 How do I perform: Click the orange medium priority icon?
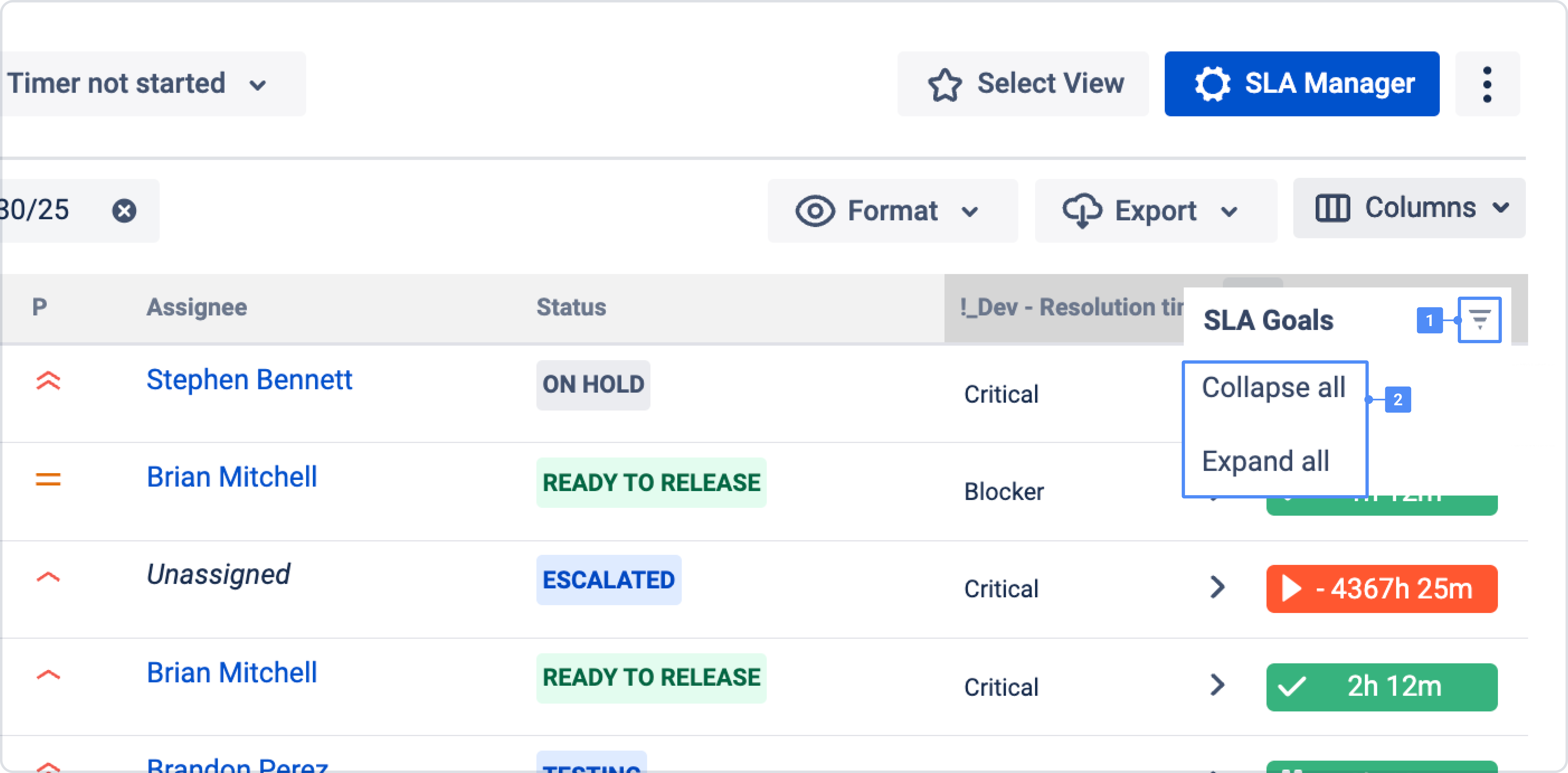(48, 479)
